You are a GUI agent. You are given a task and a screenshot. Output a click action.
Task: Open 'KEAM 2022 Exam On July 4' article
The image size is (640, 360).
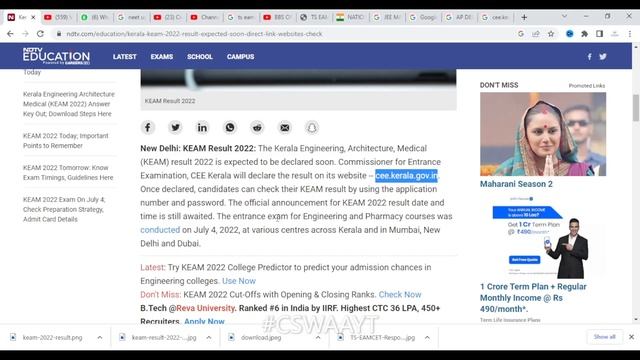click(x=64, y=209)
